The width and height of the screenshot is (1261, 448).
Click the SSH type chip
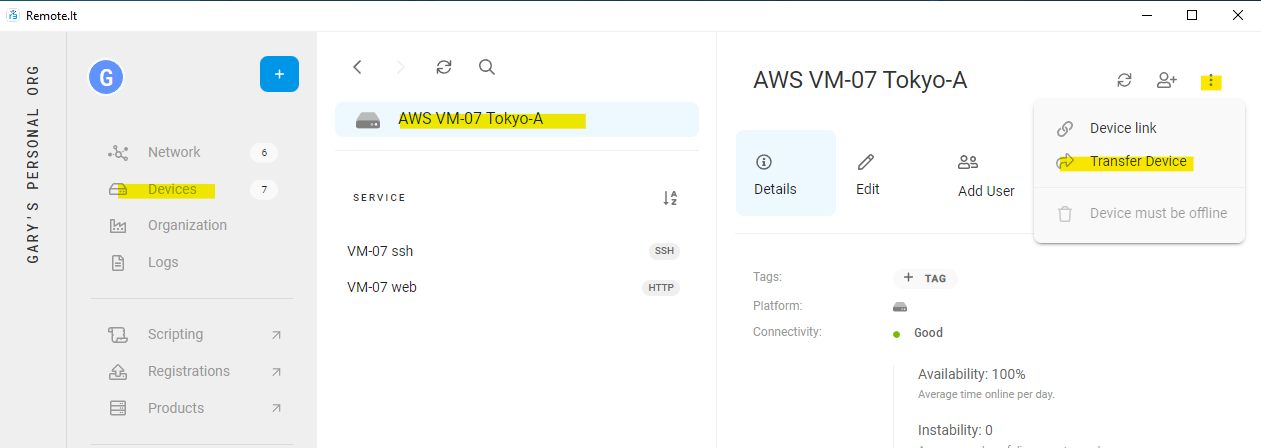665,251
